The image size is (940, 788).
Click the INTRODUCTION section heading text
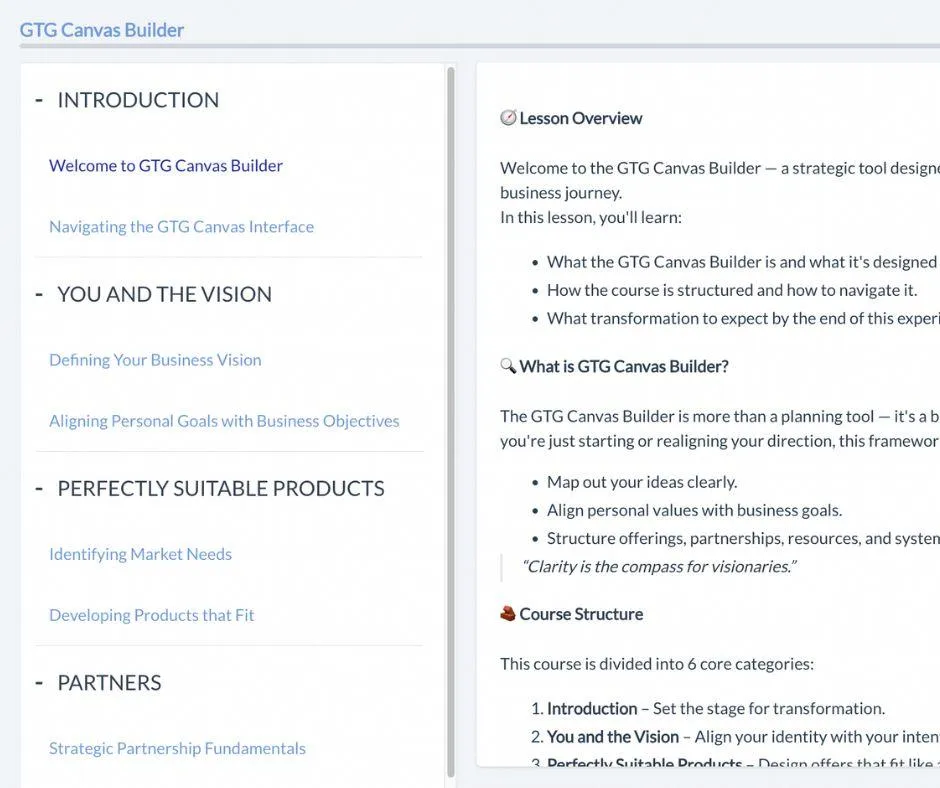tap(138, 100)
